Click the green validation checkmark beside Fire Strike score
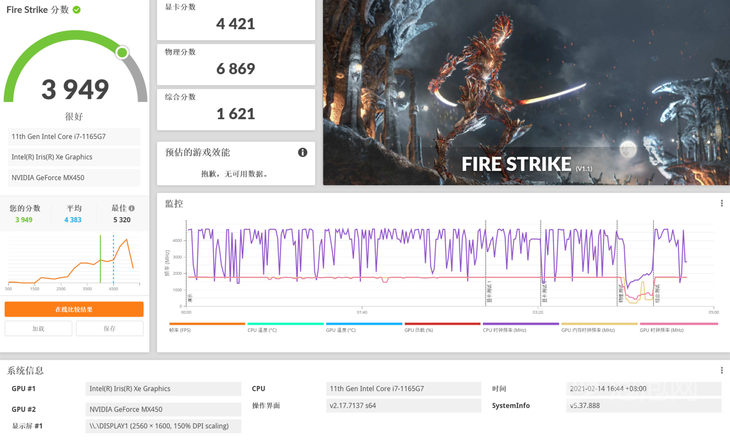Viewport: 730px width, 442px height. (x=77, y=9)
